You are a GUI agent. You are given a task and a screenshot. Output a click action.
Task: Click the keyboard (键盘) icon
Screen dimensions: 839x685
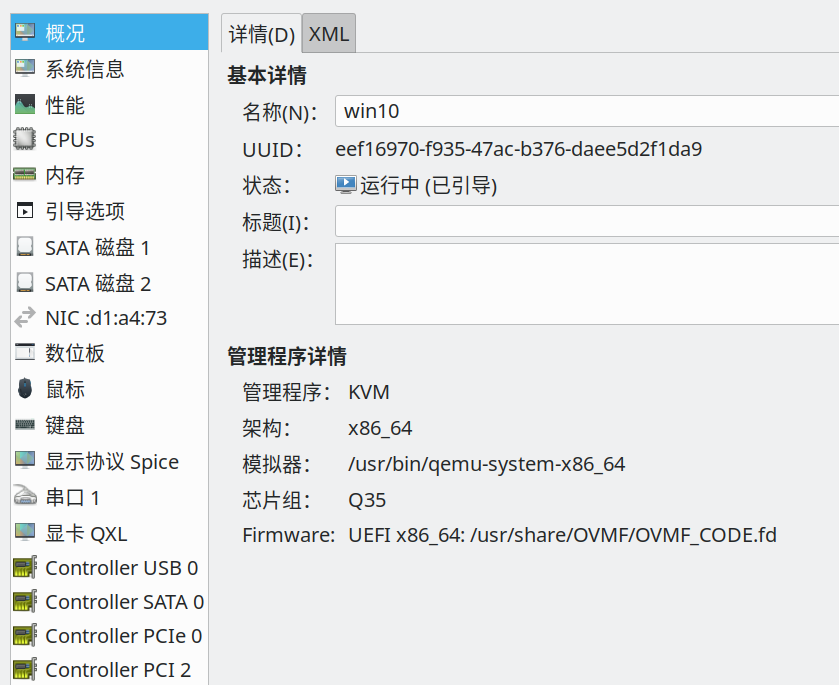click(25, 426)
